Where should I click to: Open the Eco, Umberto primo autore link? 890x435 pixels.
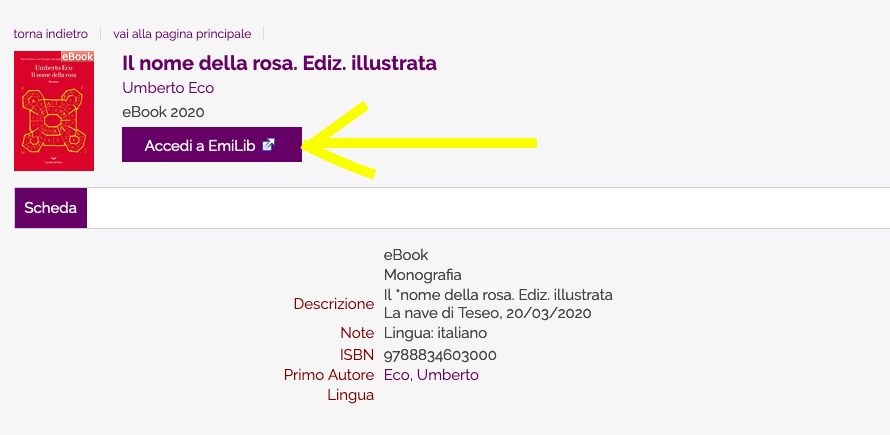click(431, 375)
